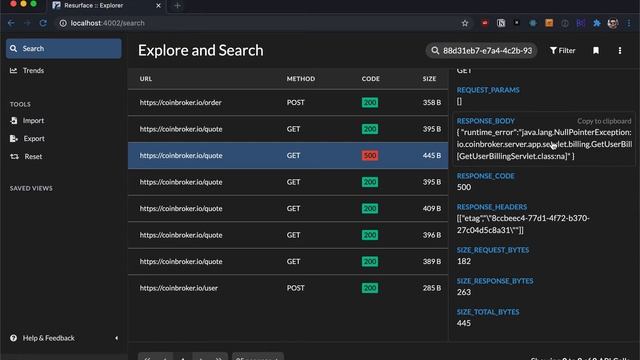Click the etag response headers value
This screenshot has height=360, width=640.
[x=523, y=224]
